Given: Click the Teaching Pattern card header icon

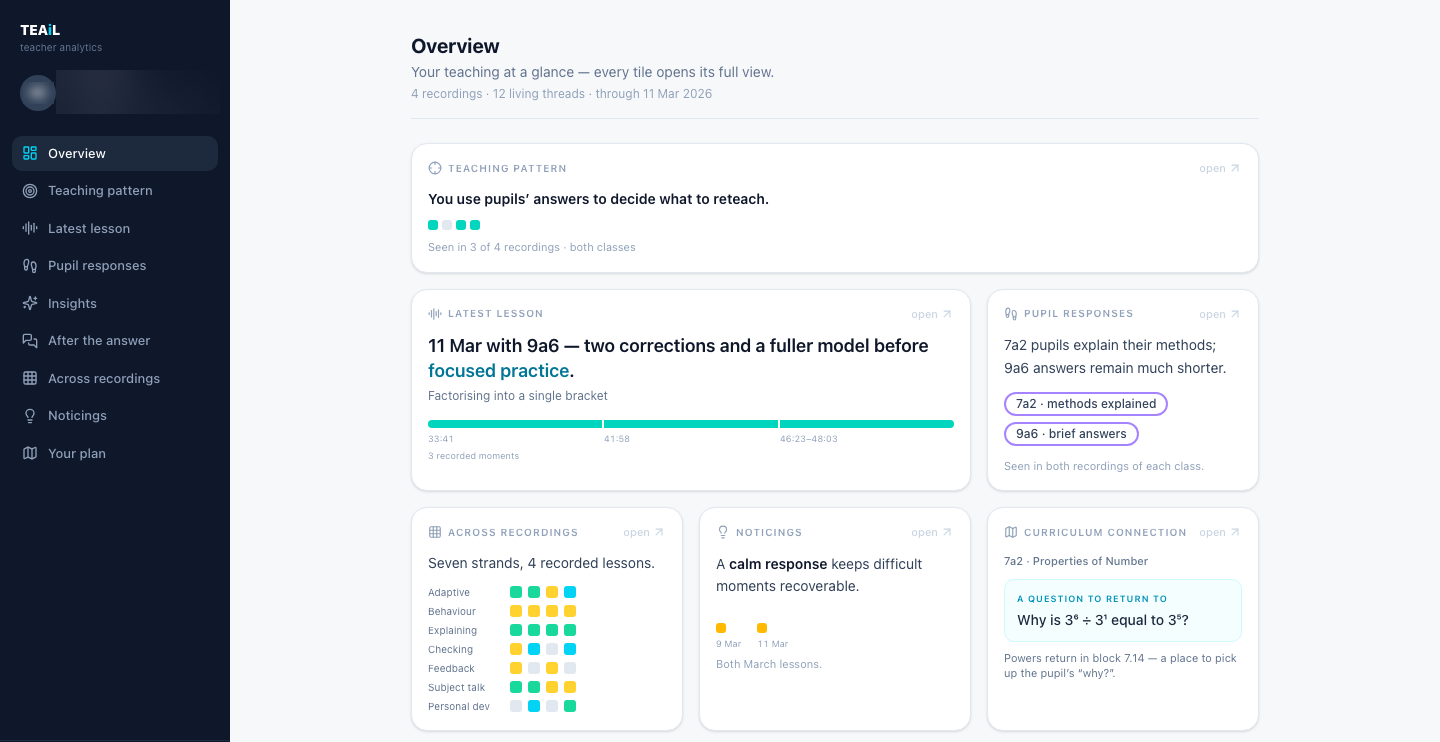Looking at the screenshot, I should [435, 168].
